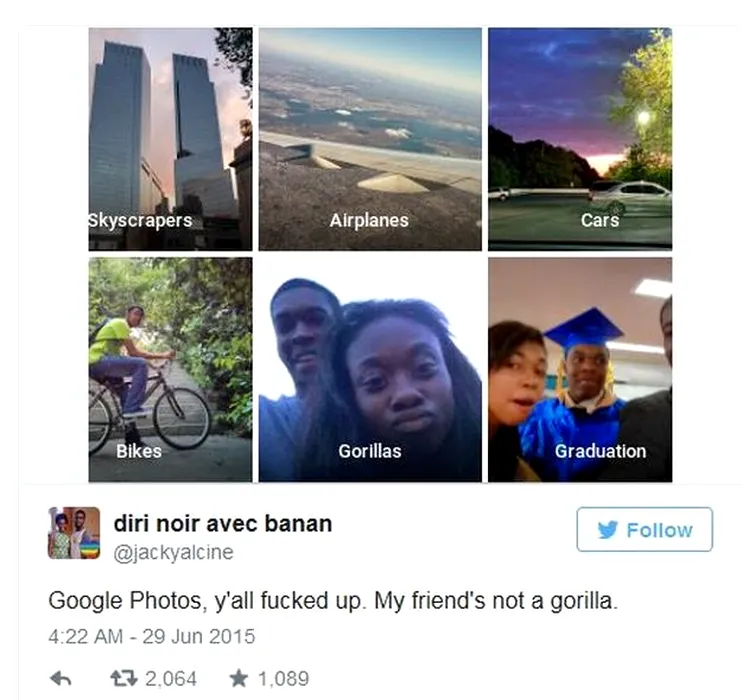742x700 pixels.
Task: Favorite the tweet with the star icon
Action: click(238, 679)
